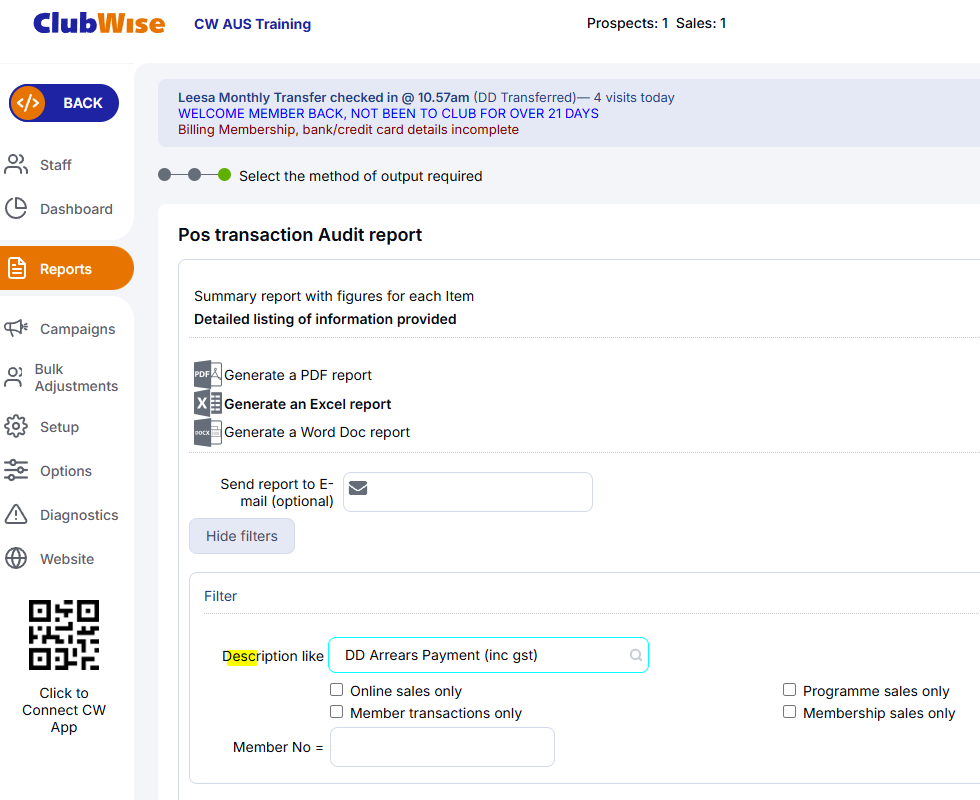Go to the Dashboard menu item
This screenshot has height=800, width=980.
[x=76, y=209]
